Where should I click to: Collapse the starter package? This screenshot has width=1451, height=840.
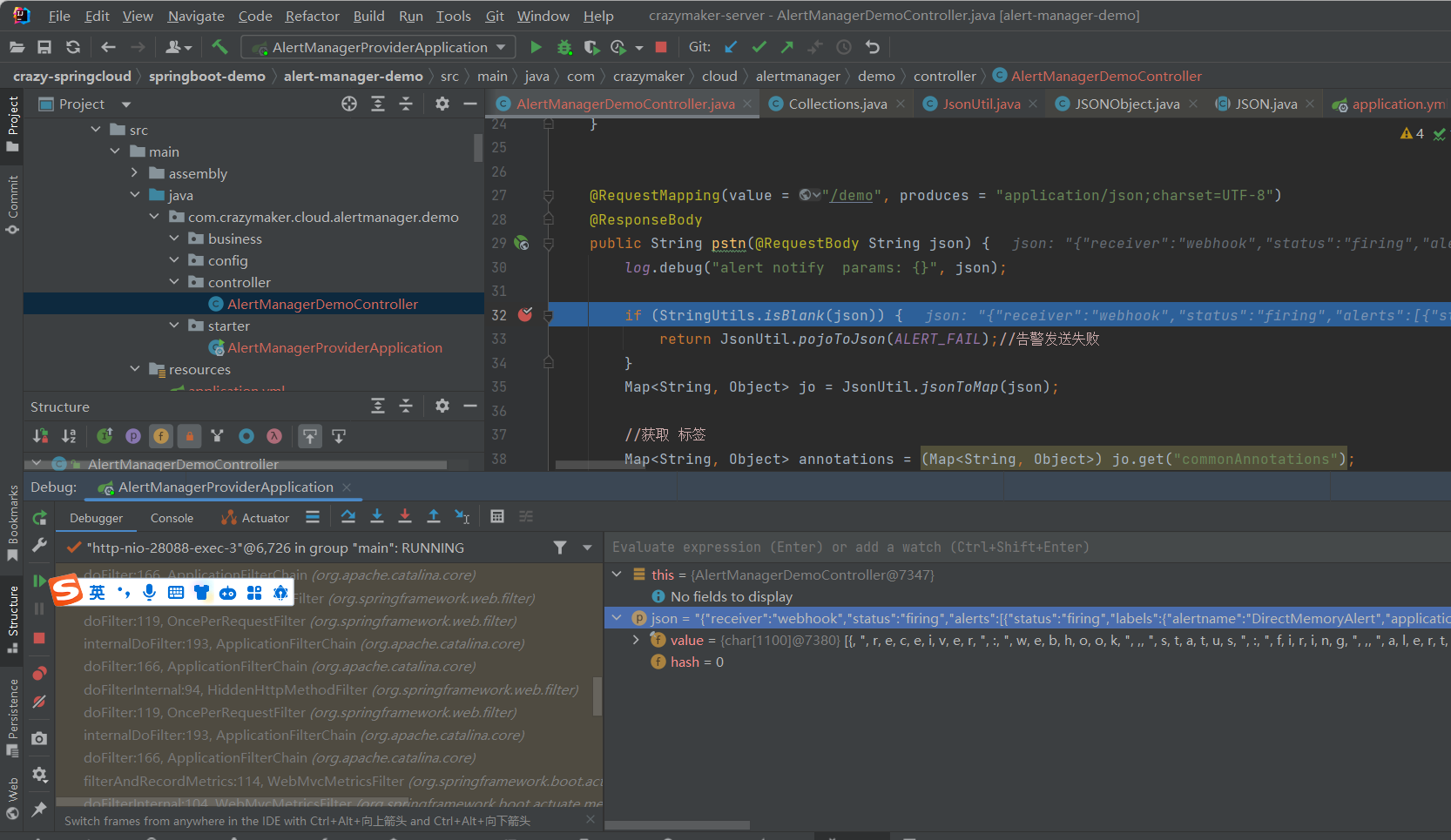tap(174, 326)
